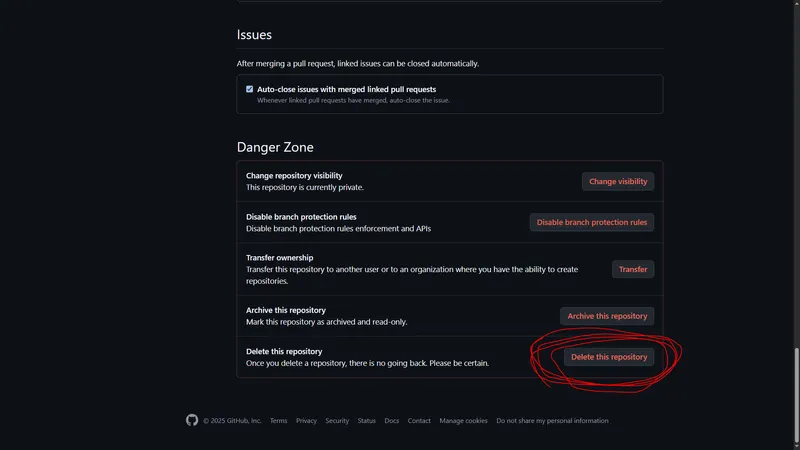Image resolution: width=800 pixels, height=450 pixels.
Task: Toggle the auto-close issues checkbox
Action: tap(250, 89)
